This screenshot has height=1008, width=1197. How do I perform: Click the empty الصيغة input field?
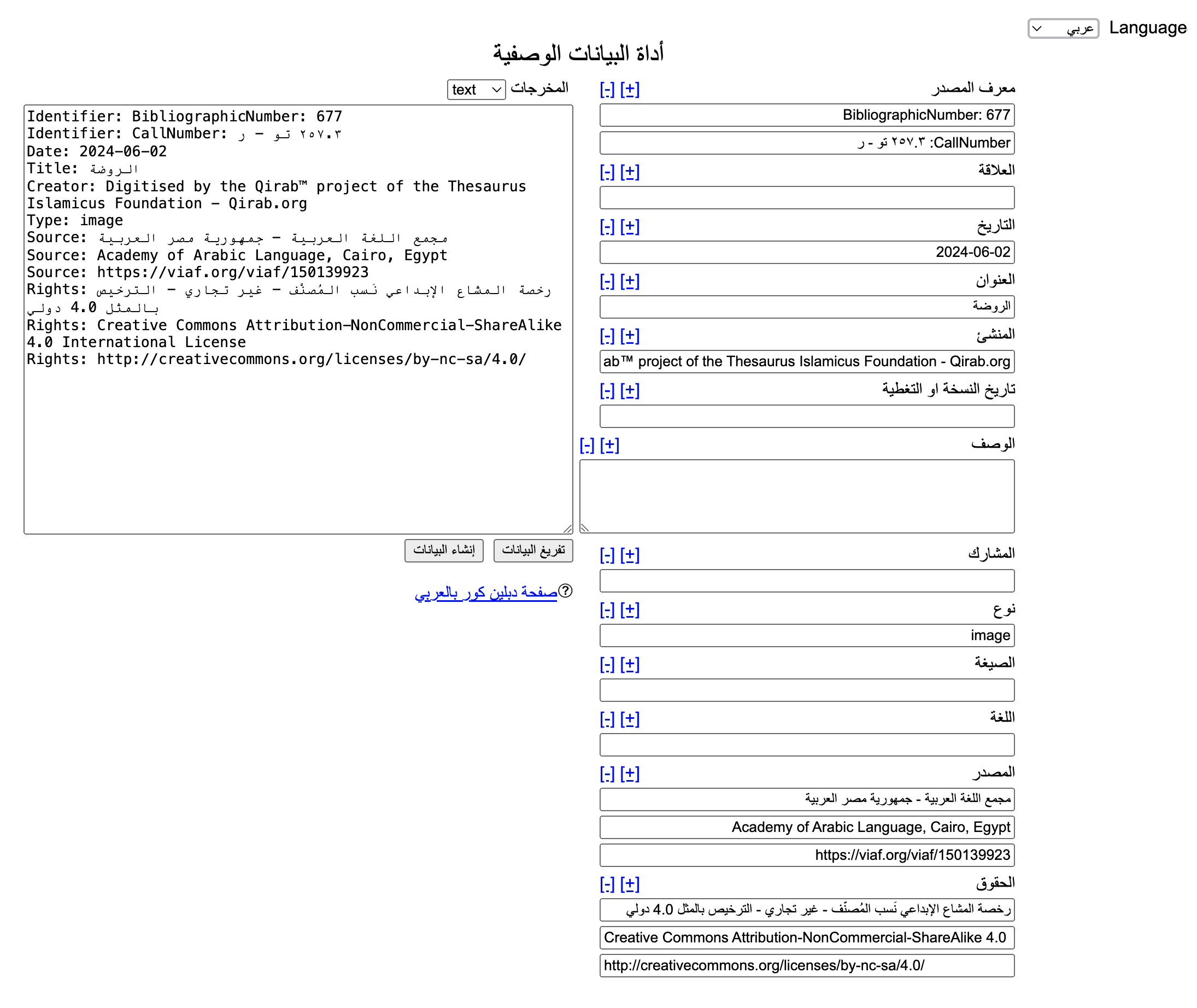(807, 690)
